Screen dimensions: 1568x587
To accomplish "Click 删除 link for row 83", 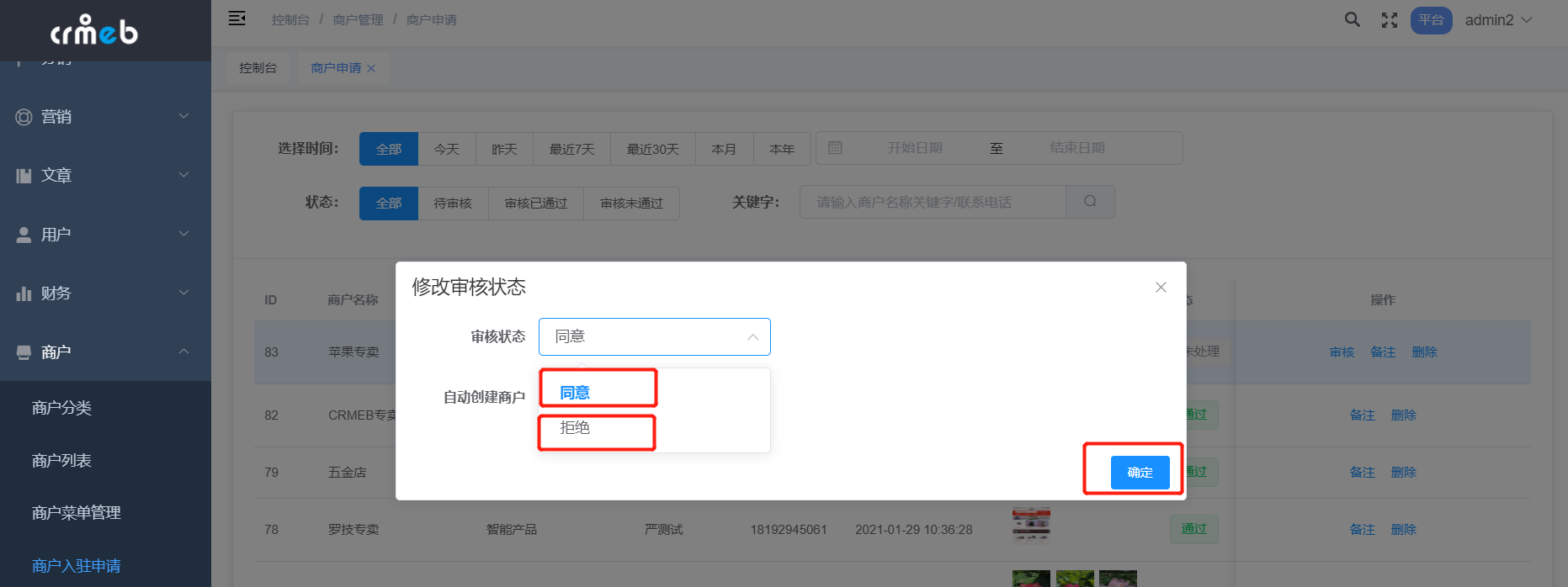I will click(x=1424, y=352).
